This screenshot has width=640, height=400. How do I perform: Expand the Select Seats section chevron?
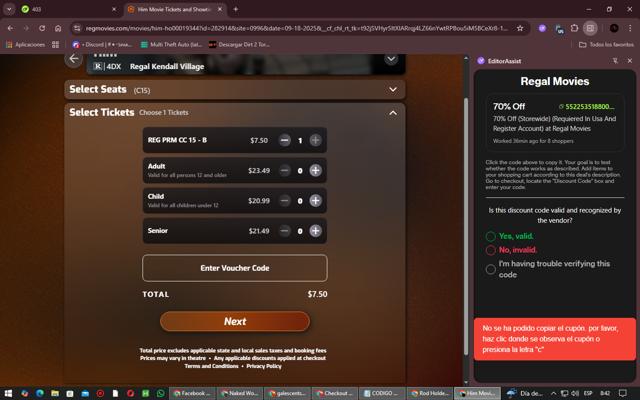point(393,89)
